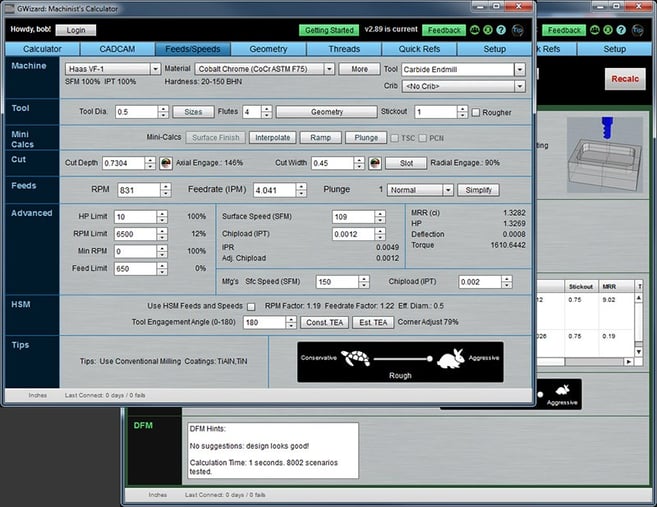Open the Plunge mini-calc

click(x=366, y=138)
